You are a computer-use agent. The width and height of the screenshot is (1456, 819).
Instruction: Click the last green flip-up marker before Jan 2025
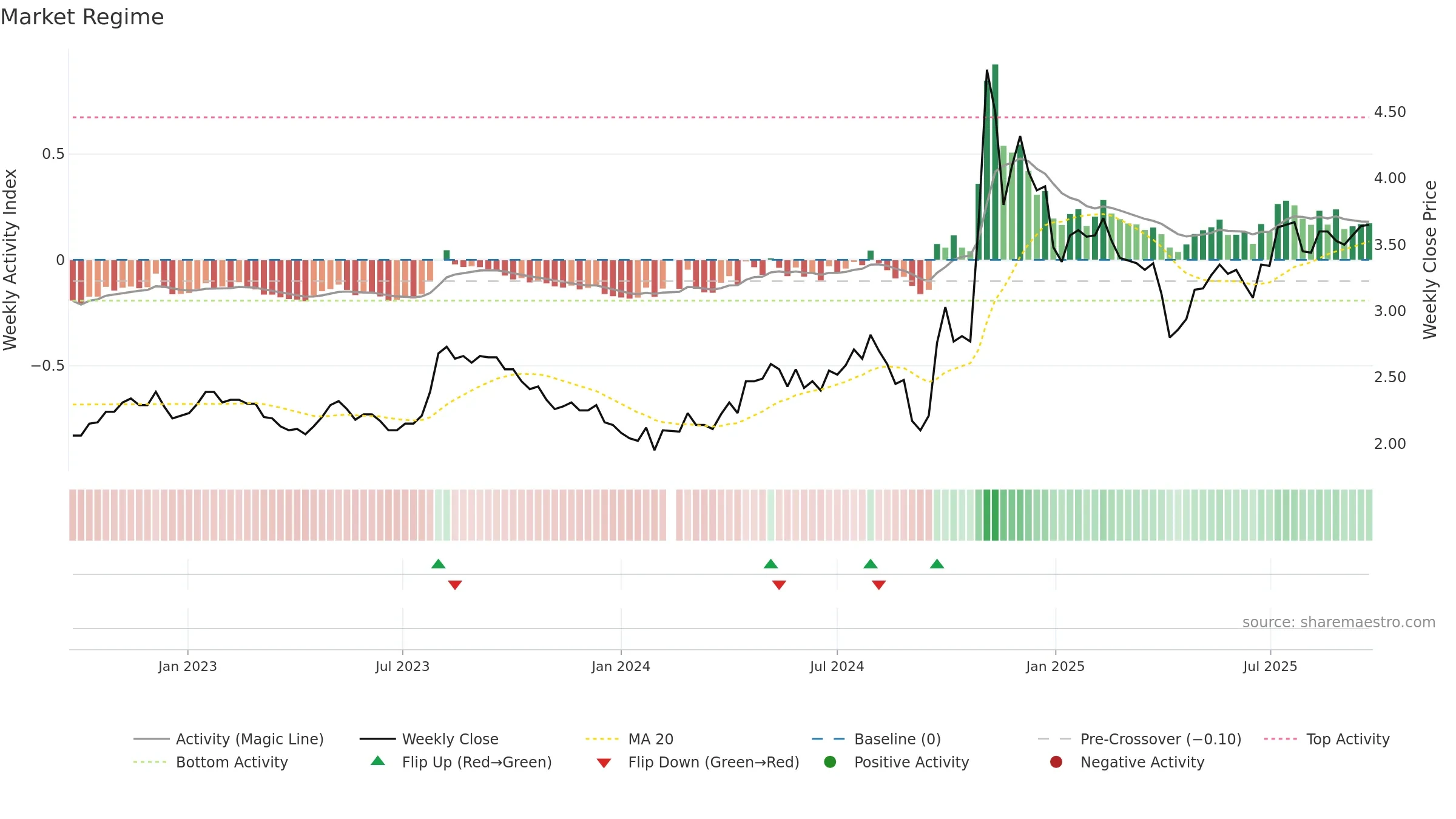(937, 564)
